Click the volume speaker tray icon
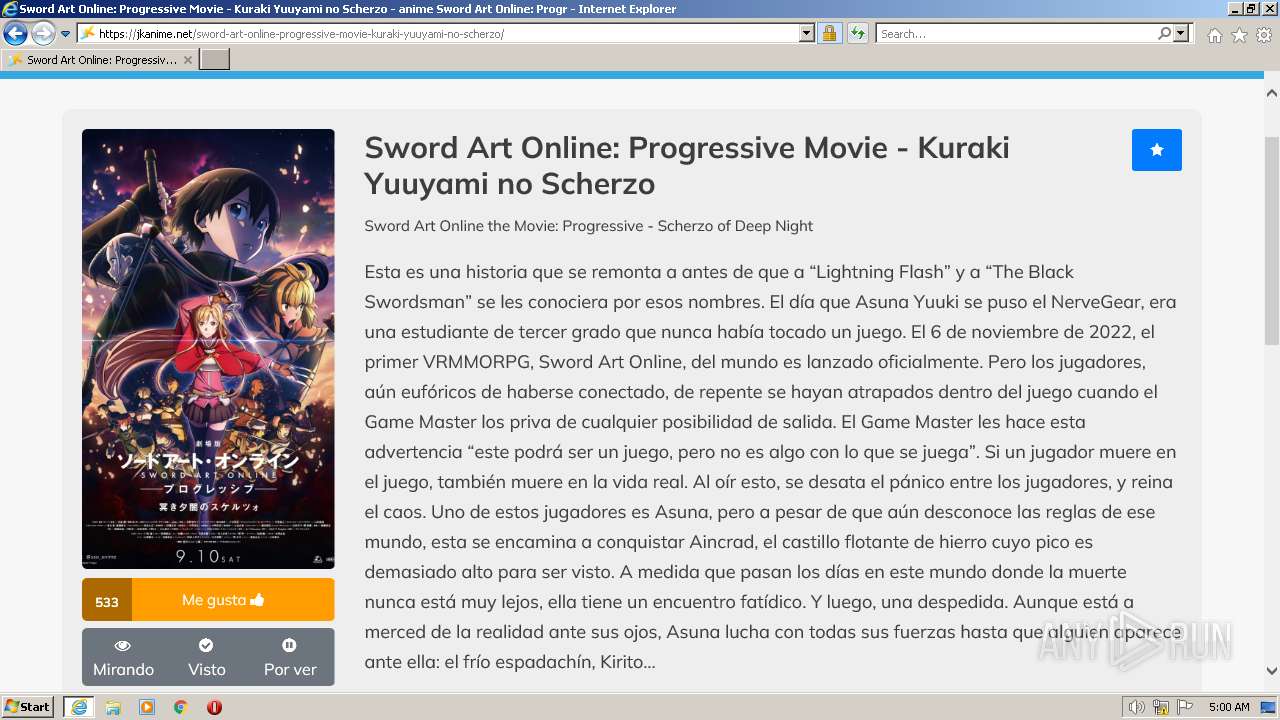The image size is (1280, 720). (x=1136, y=707)
